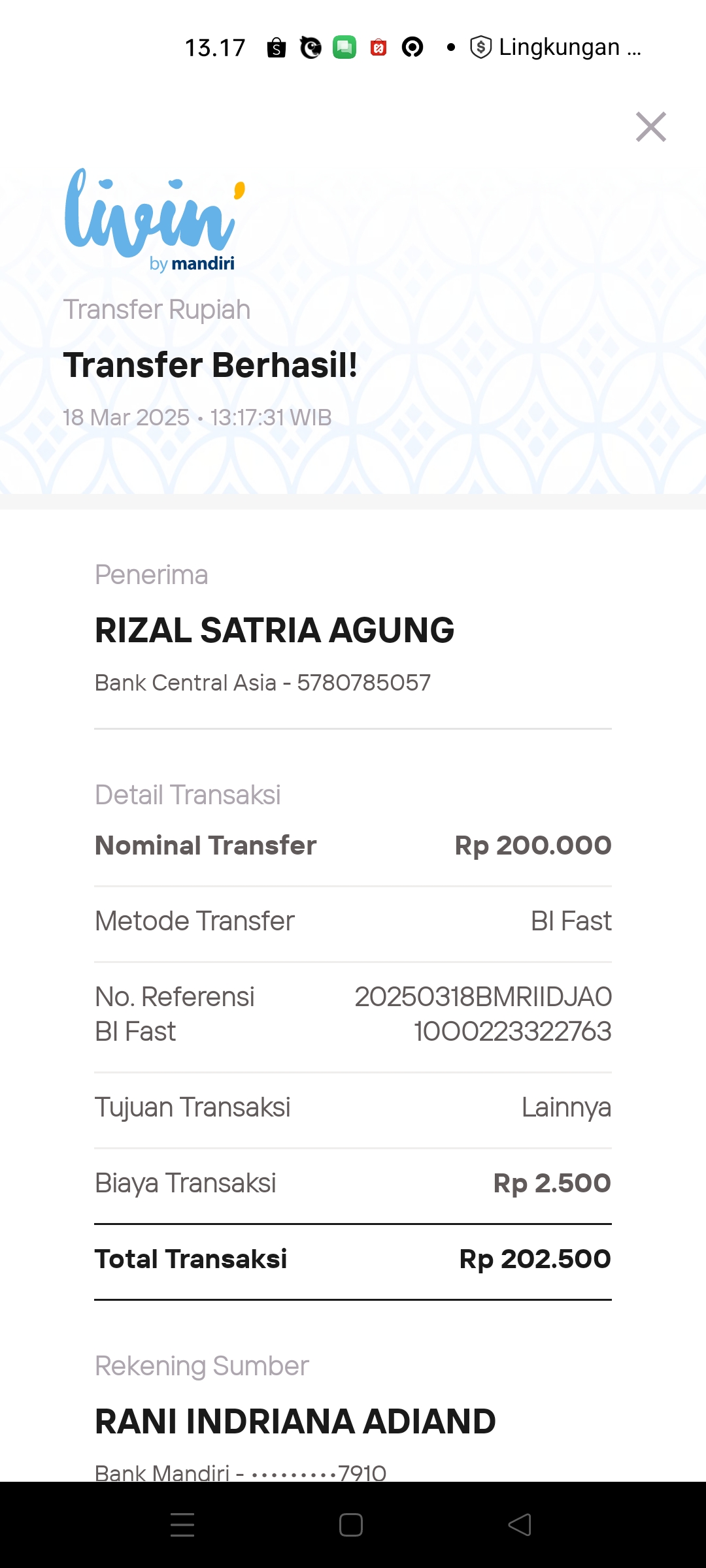Tap the Total Transaksi Rp 202.500 amount
The height and width of the screenshot is (1568, 706).
click(x=535, y=1259)
